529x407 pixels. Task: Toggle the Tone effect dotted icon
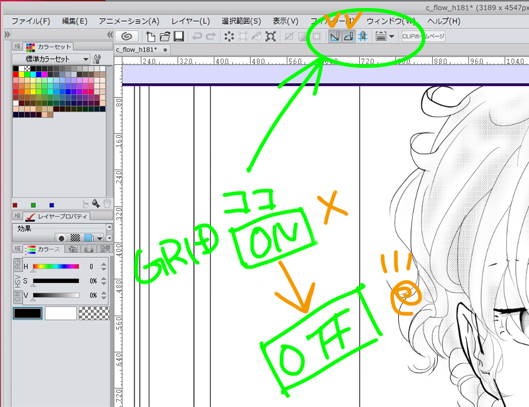pyautogui.click(x=75, y=238)
